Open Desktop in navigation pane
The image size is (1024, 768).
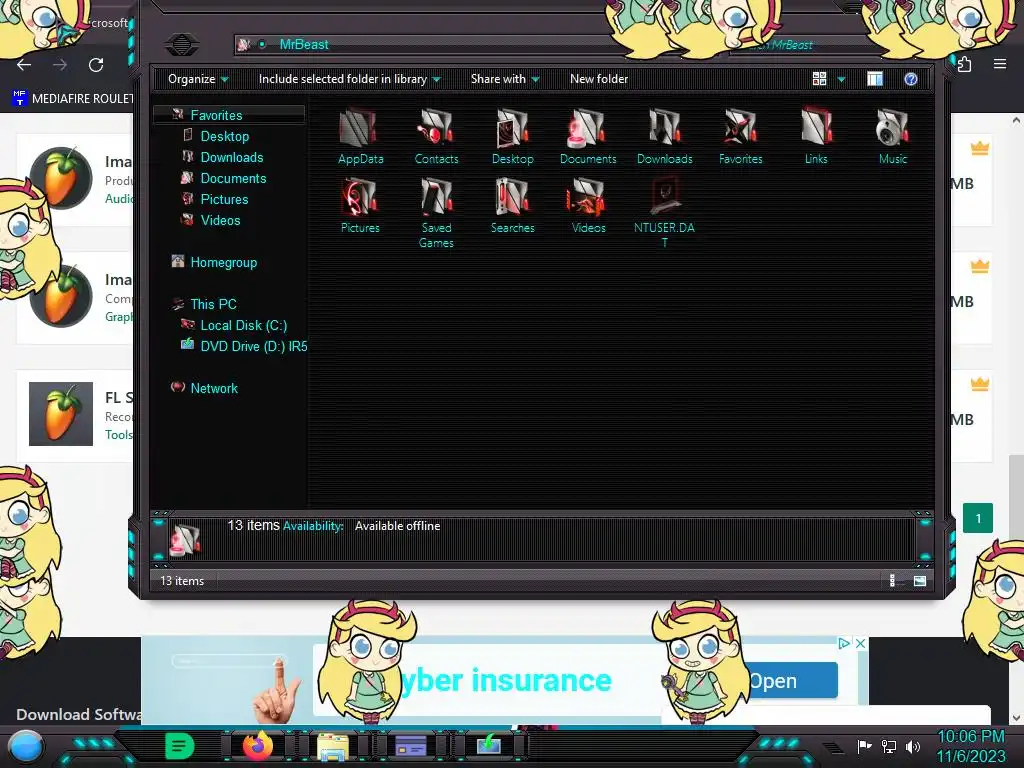click(225, 136)
